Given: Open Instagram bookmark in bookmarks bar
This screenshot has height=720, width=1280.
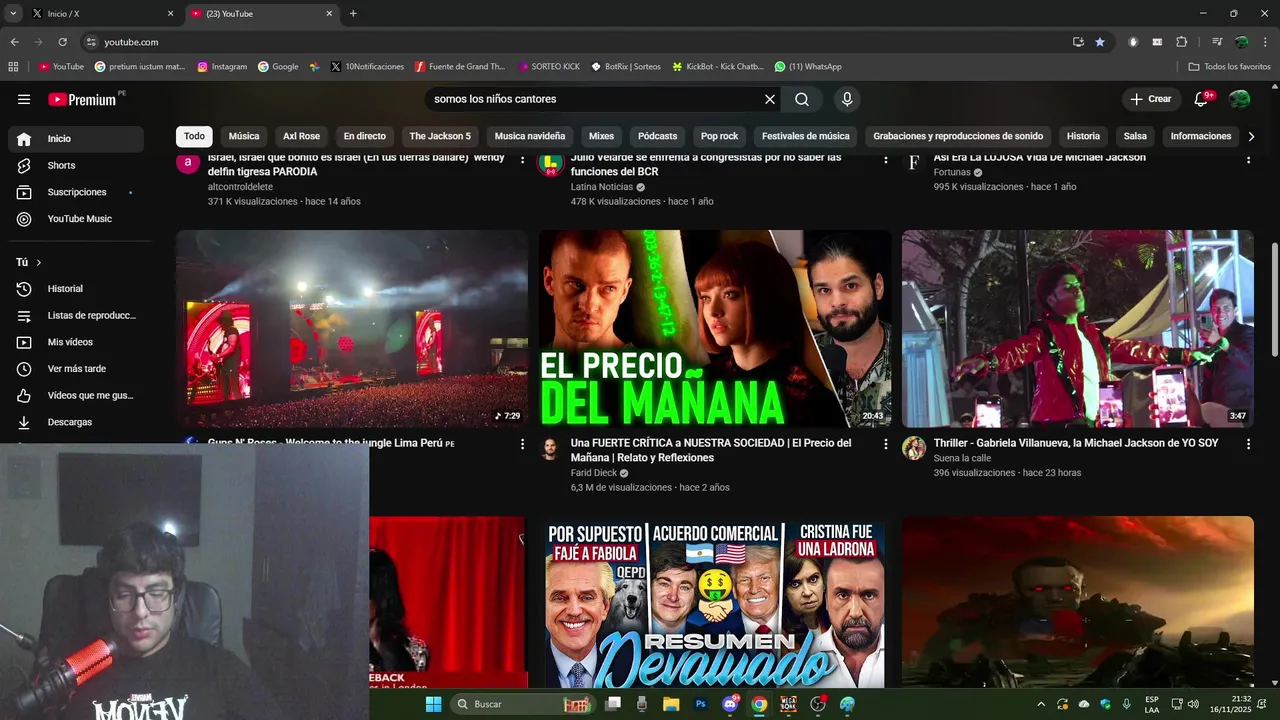Looking at the screenshot, I should (x=222, y=67).
